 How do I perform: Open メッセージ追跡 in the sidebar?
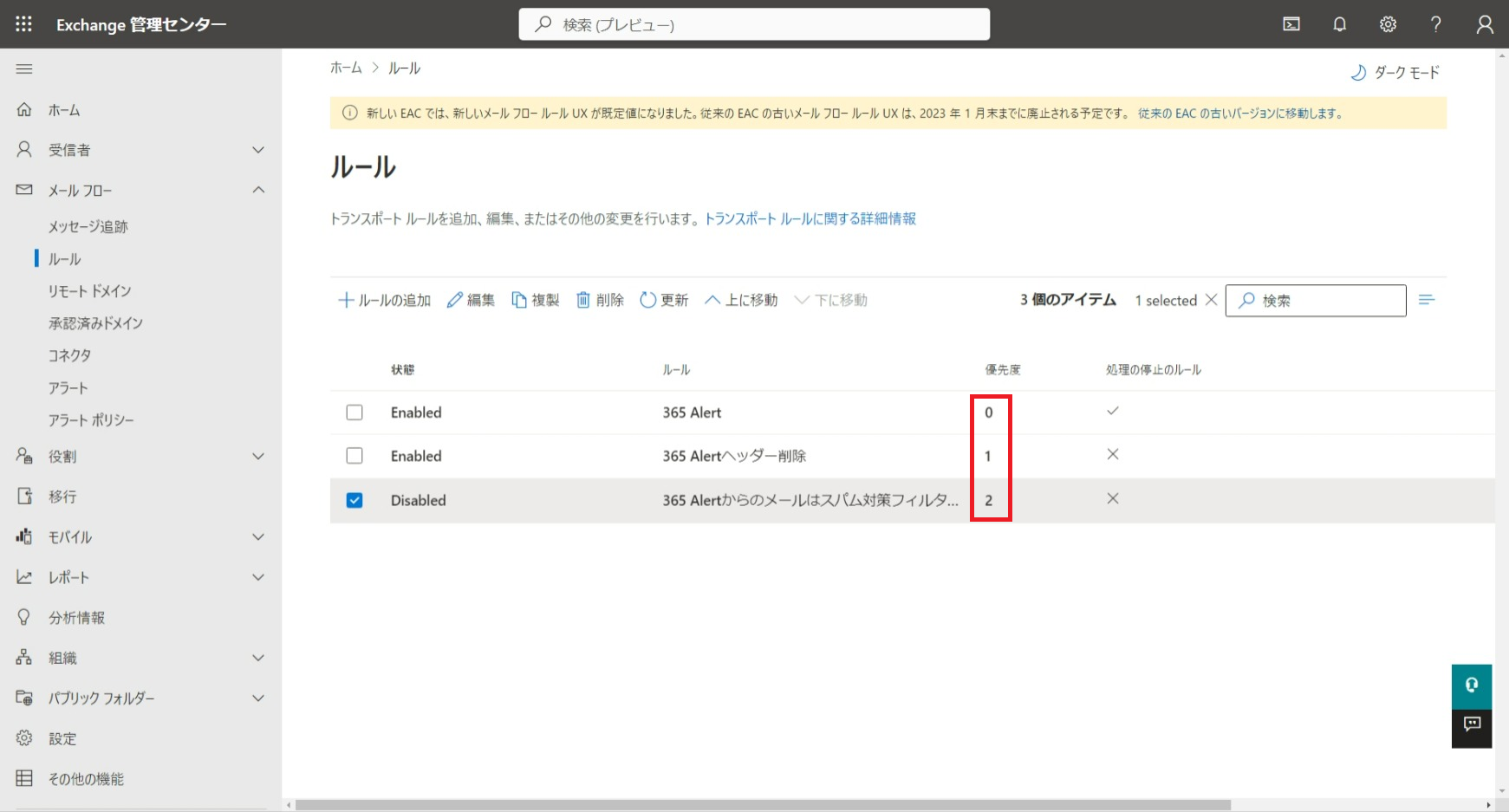point(88,226)
